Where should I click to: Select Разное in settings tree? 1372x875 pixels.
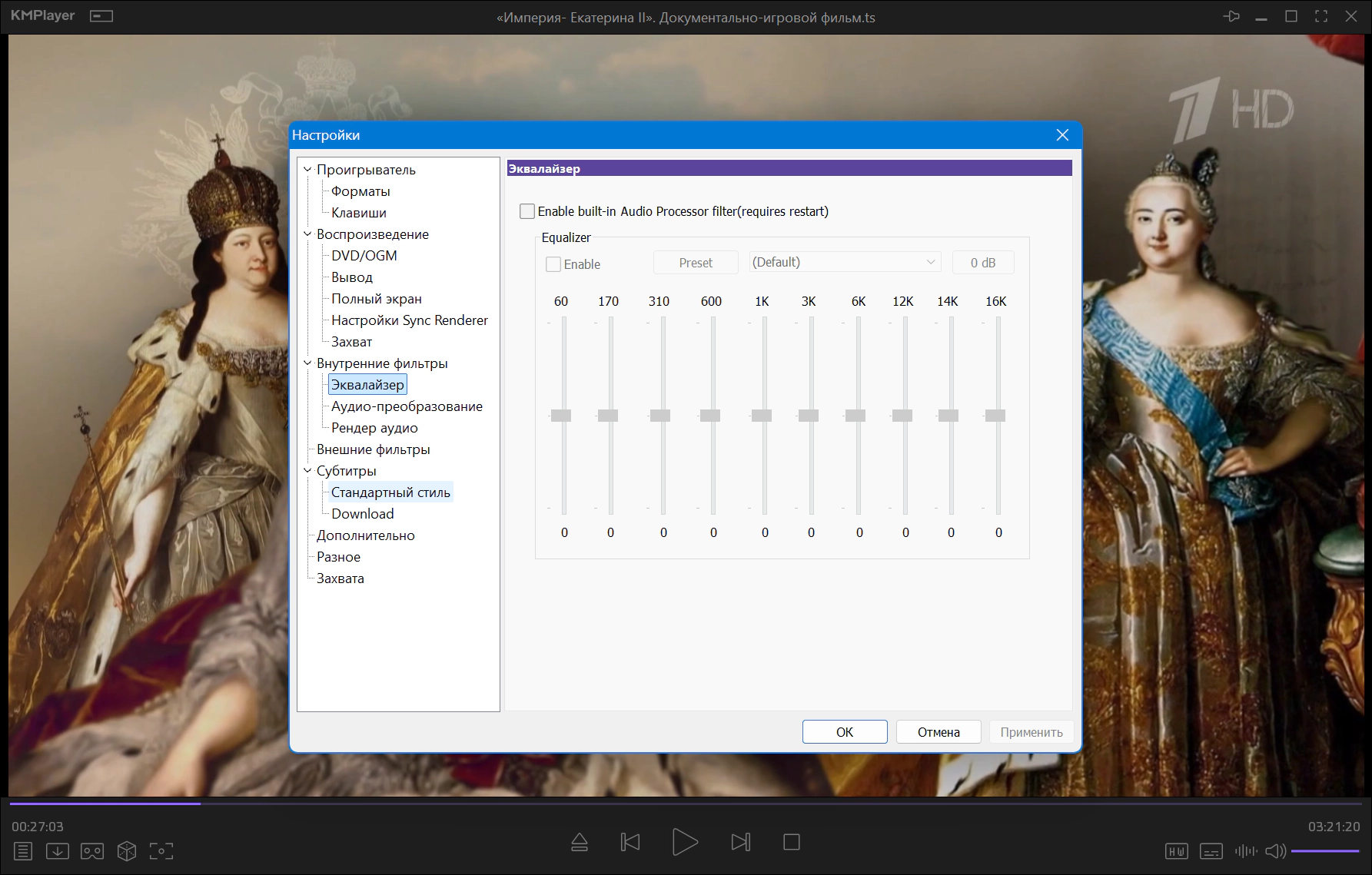338,557
